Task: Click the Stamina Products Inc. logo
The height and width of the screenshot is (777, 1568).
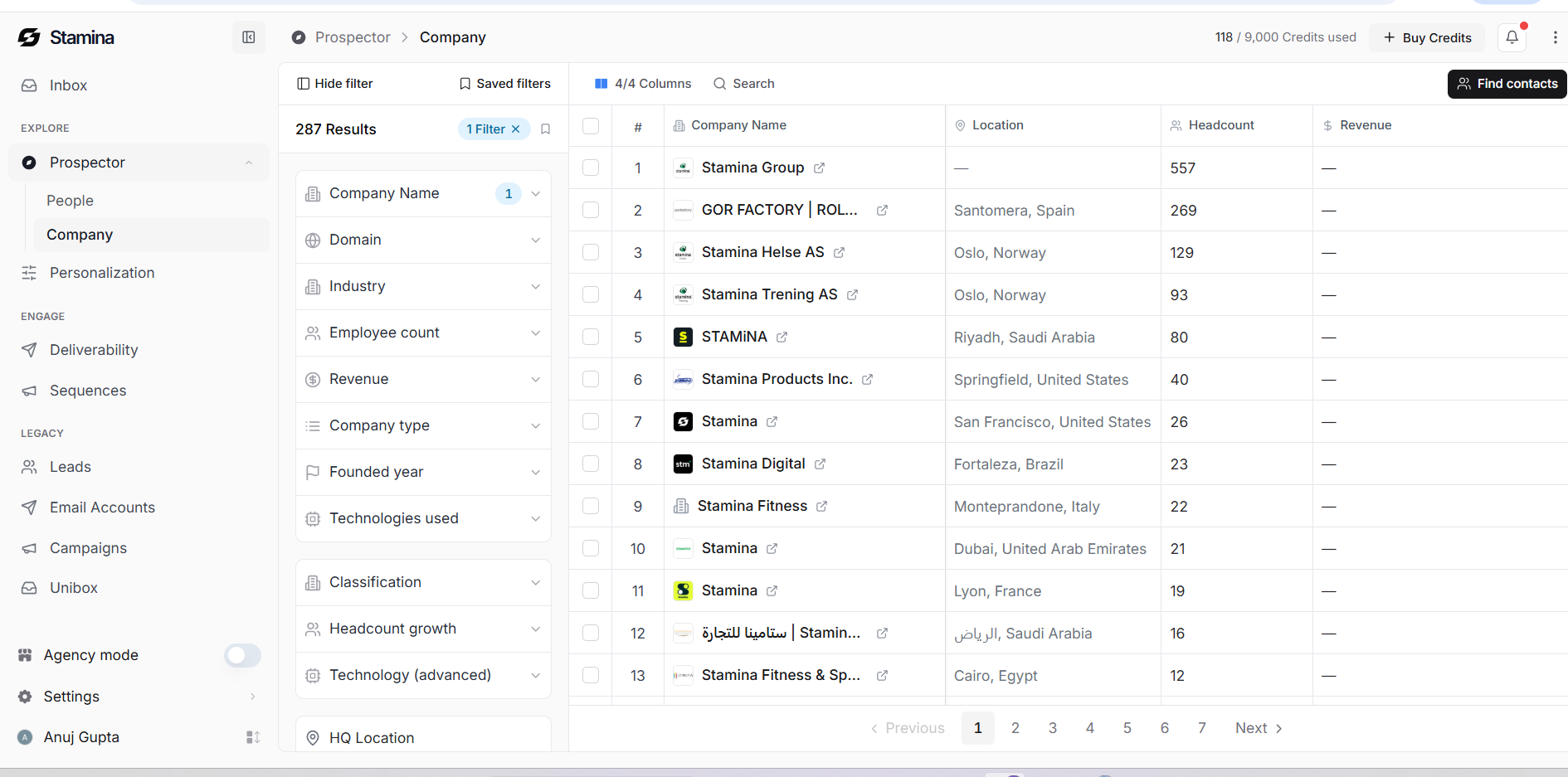Action: pyautogui.click(x=683, y=380)
